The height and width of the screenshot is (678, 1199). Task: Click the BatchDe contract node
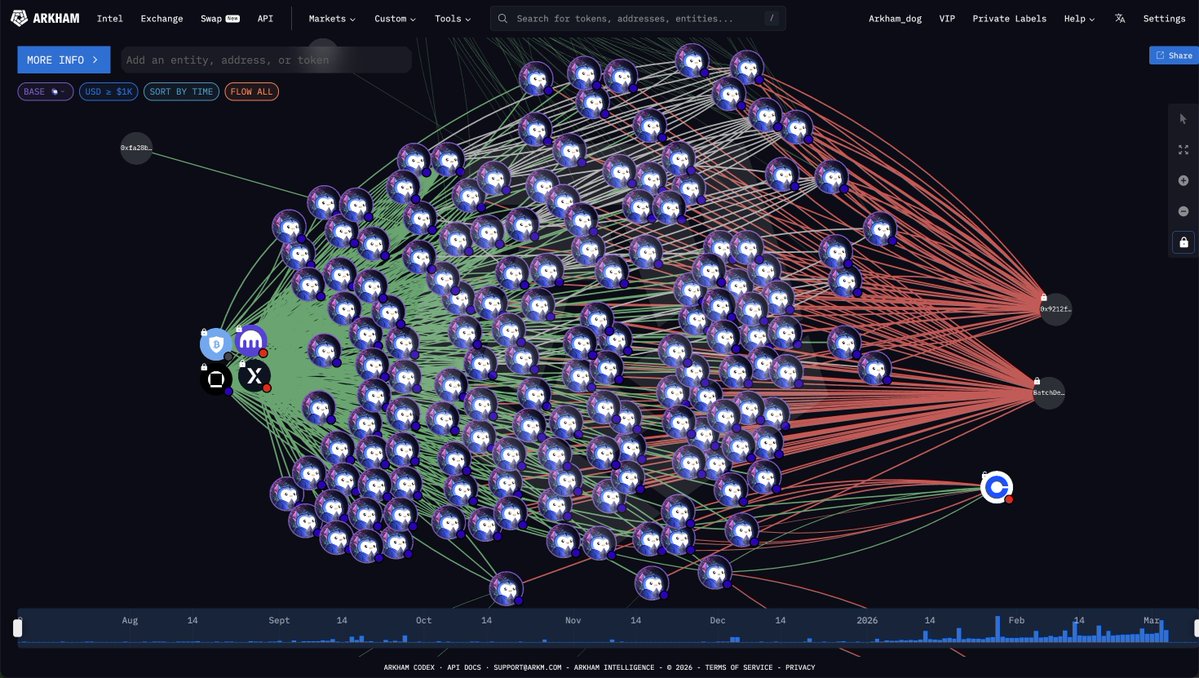1048,393
